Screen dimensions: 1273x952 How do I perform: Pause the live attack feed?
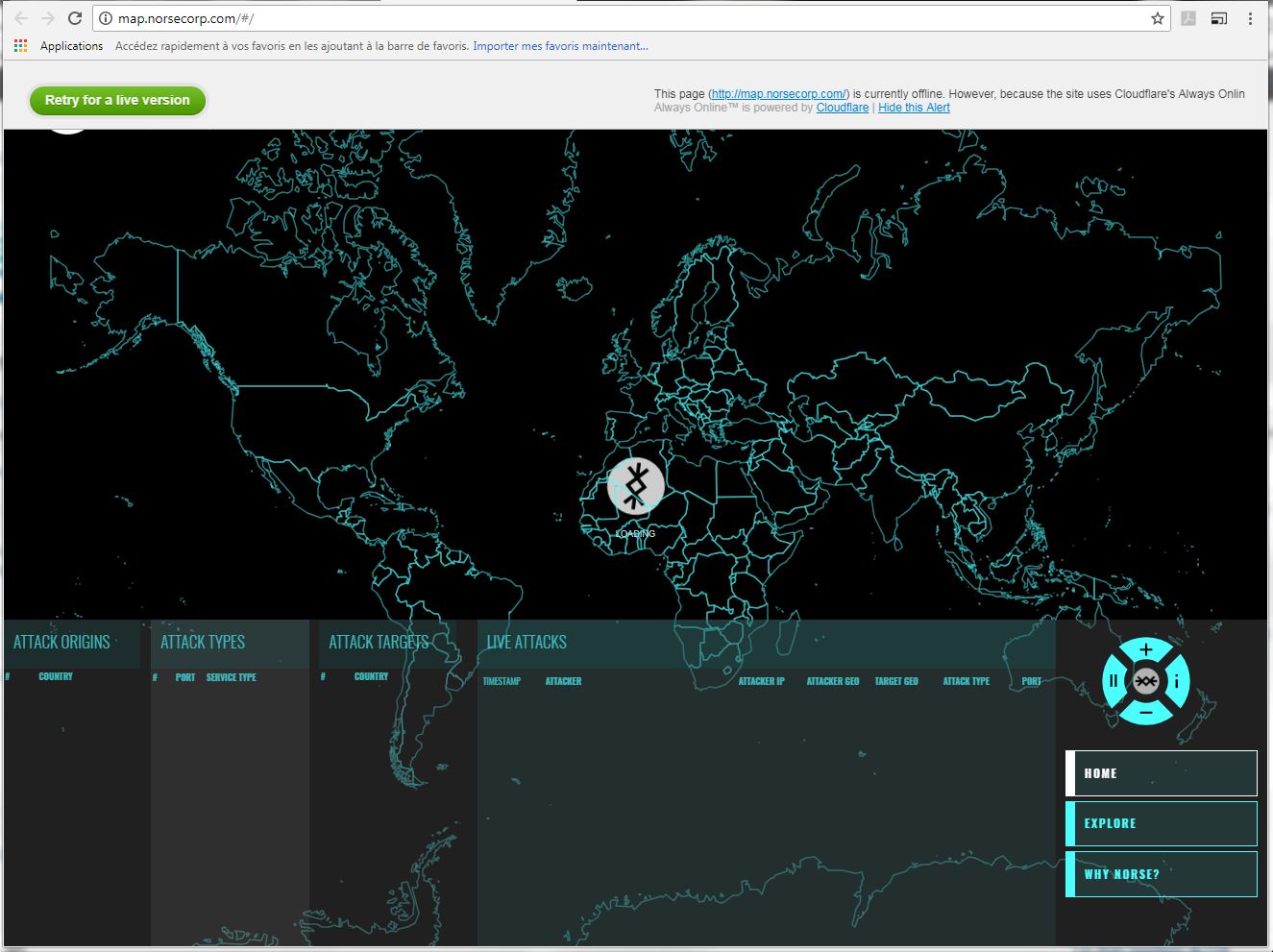tap(1114, 681)
